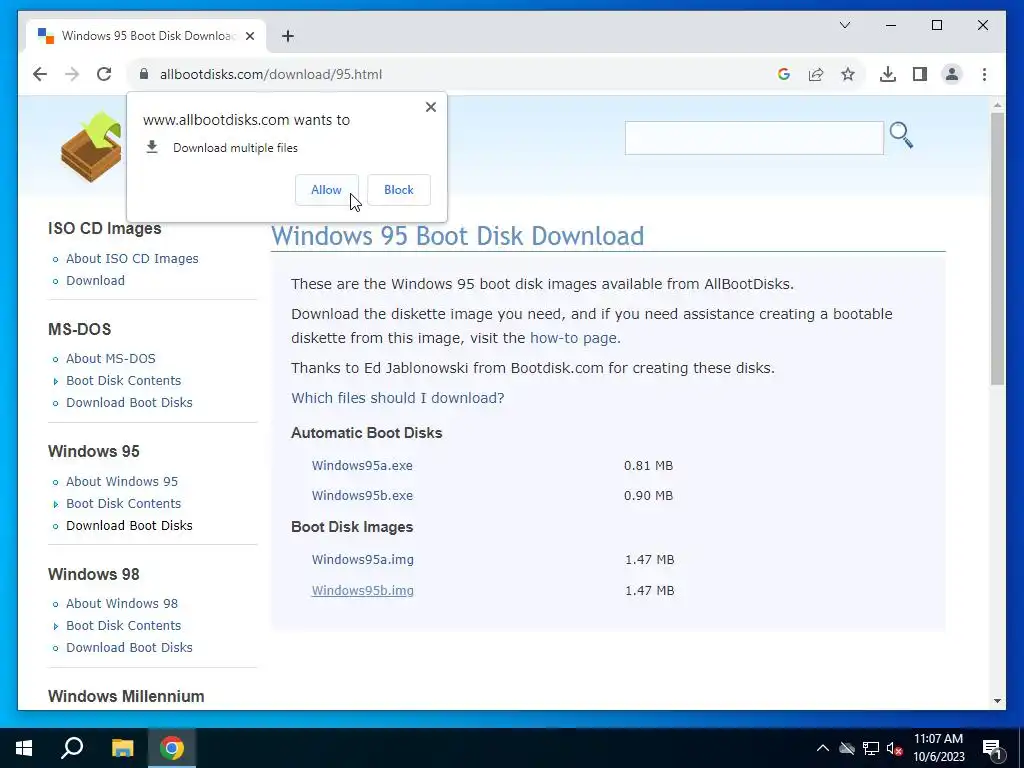The image size is (1024, 768).
Task: View site information via the lock icon
Action: (x=144, y=74)
